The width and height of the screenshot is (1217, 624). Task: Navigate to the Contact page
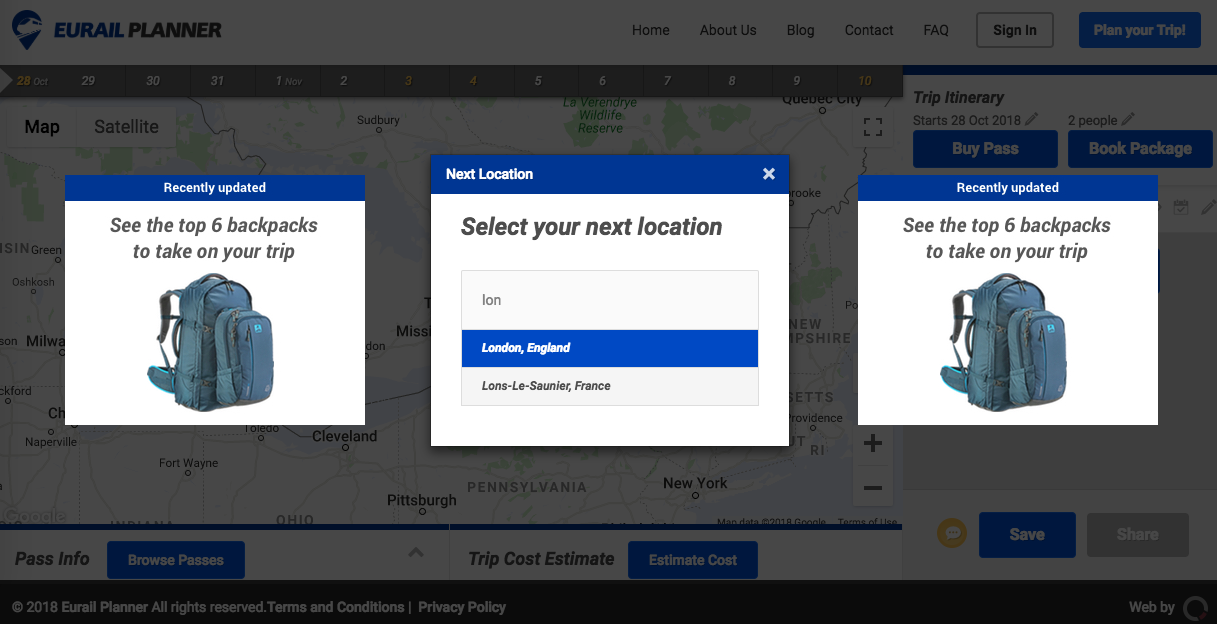[x=869, y=30]
